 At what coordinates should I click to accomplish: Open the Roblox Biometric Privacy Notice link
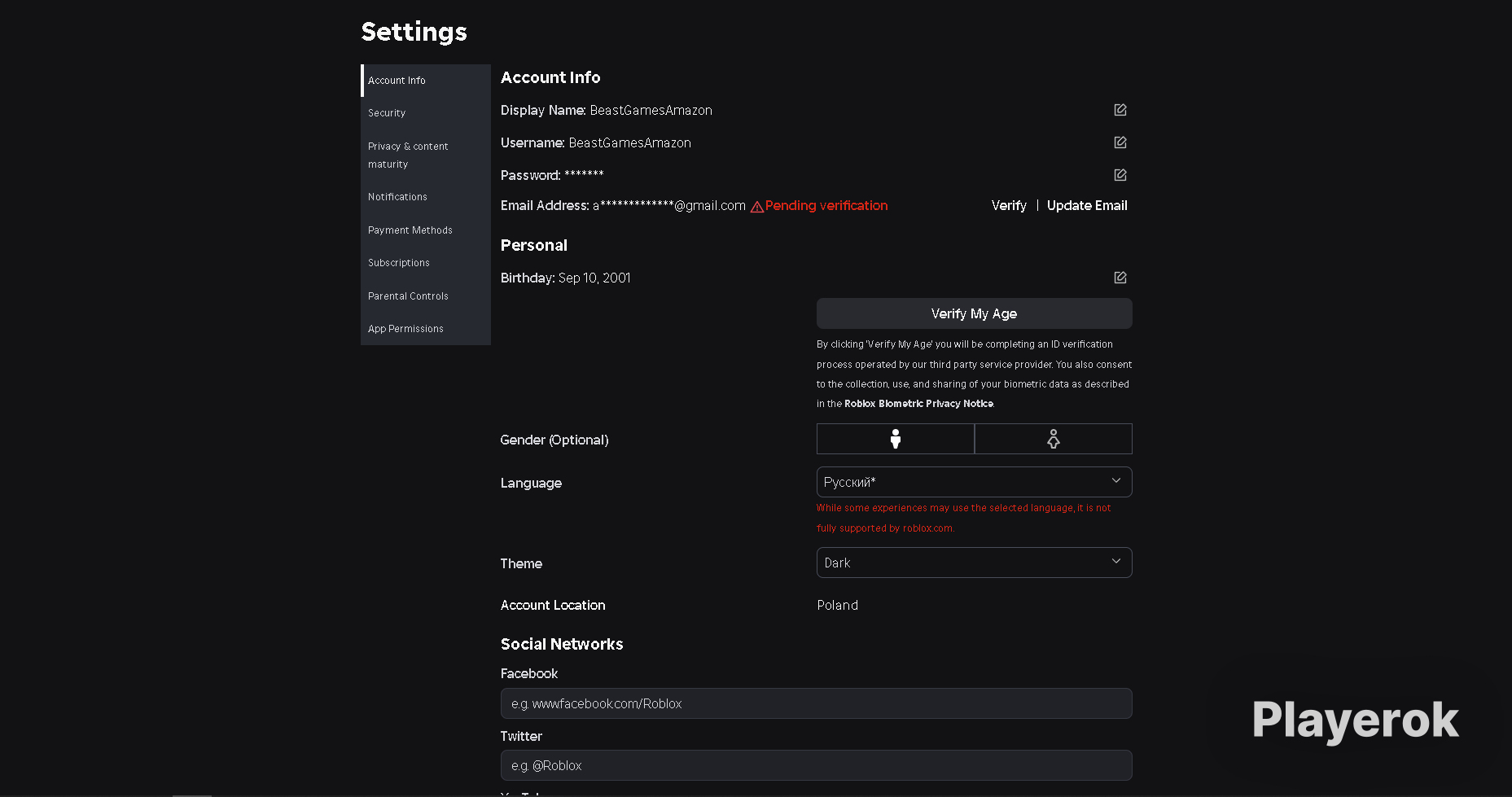[x=918, y=404]
